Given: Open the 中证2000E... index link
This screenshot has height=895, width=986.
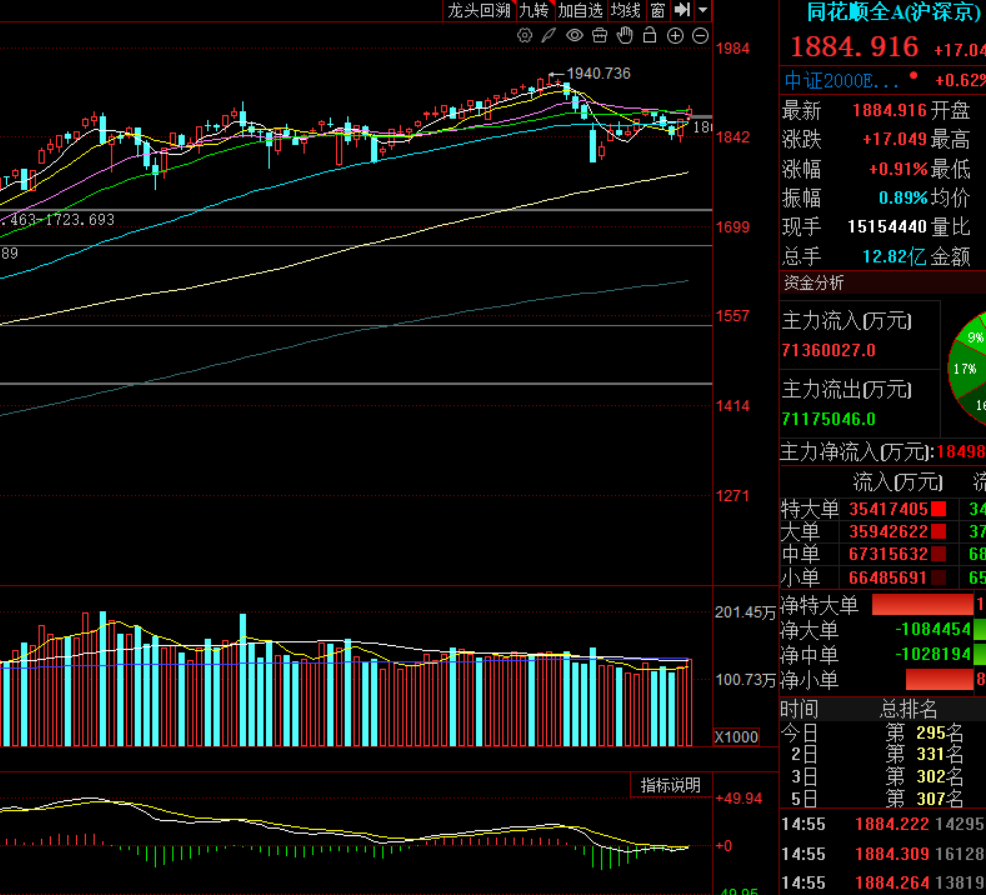Looking at the screenshot, I should 829,80.
